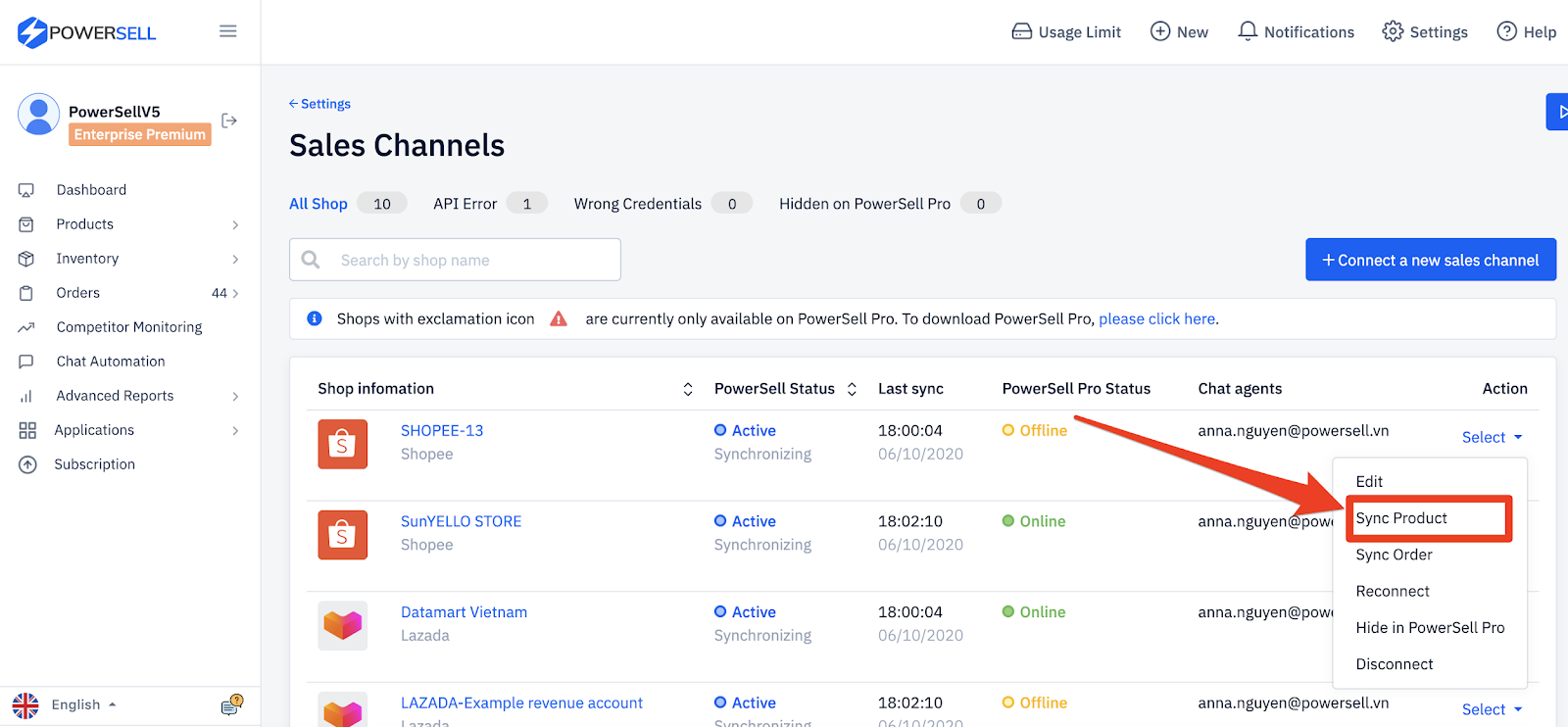The height and width of the screenshot is (727, 1568).
Task: Open Dashboard in sidebar
Action: point(91,190)
